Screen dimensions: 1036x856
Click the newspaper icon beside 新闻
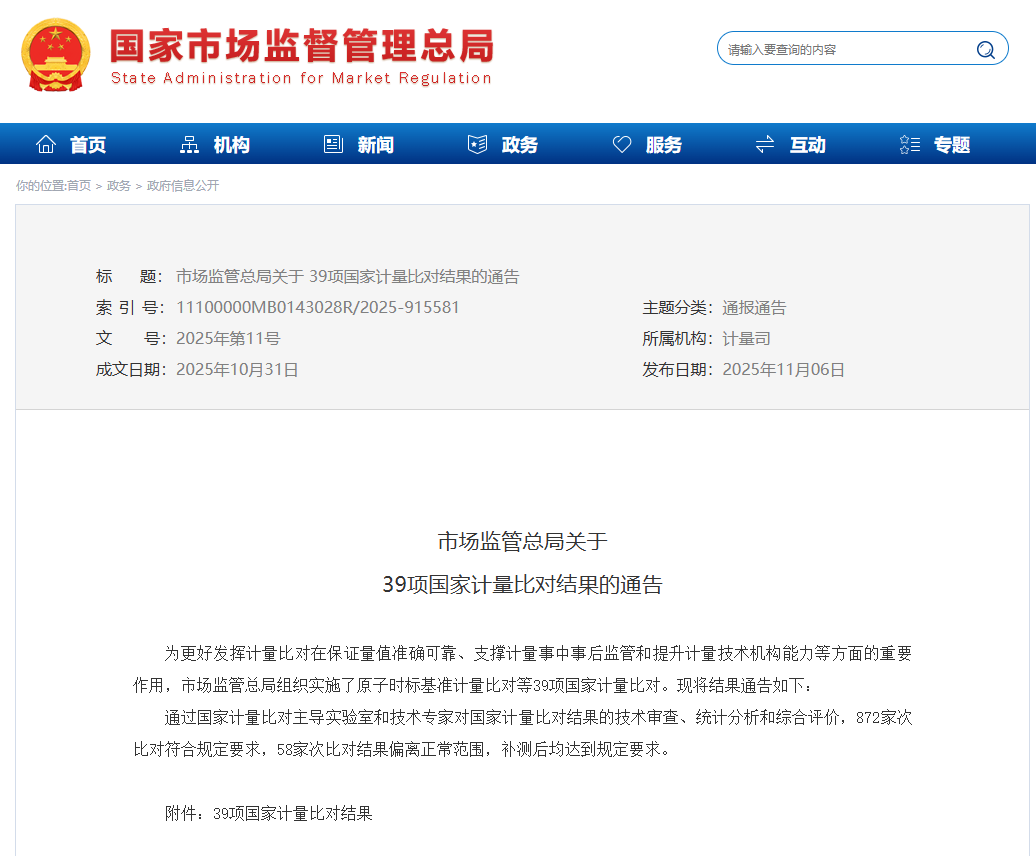[333, 145]
